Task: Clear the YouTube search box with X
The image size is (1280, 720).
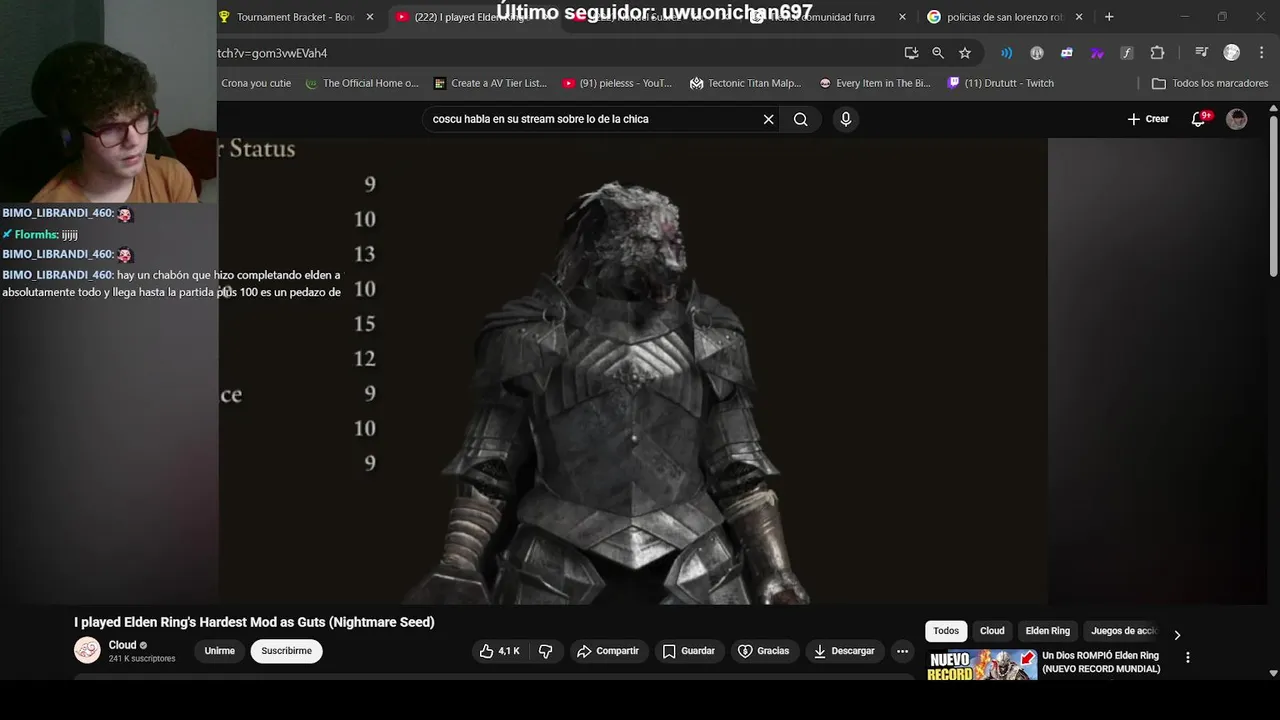Action: (768, 119)
